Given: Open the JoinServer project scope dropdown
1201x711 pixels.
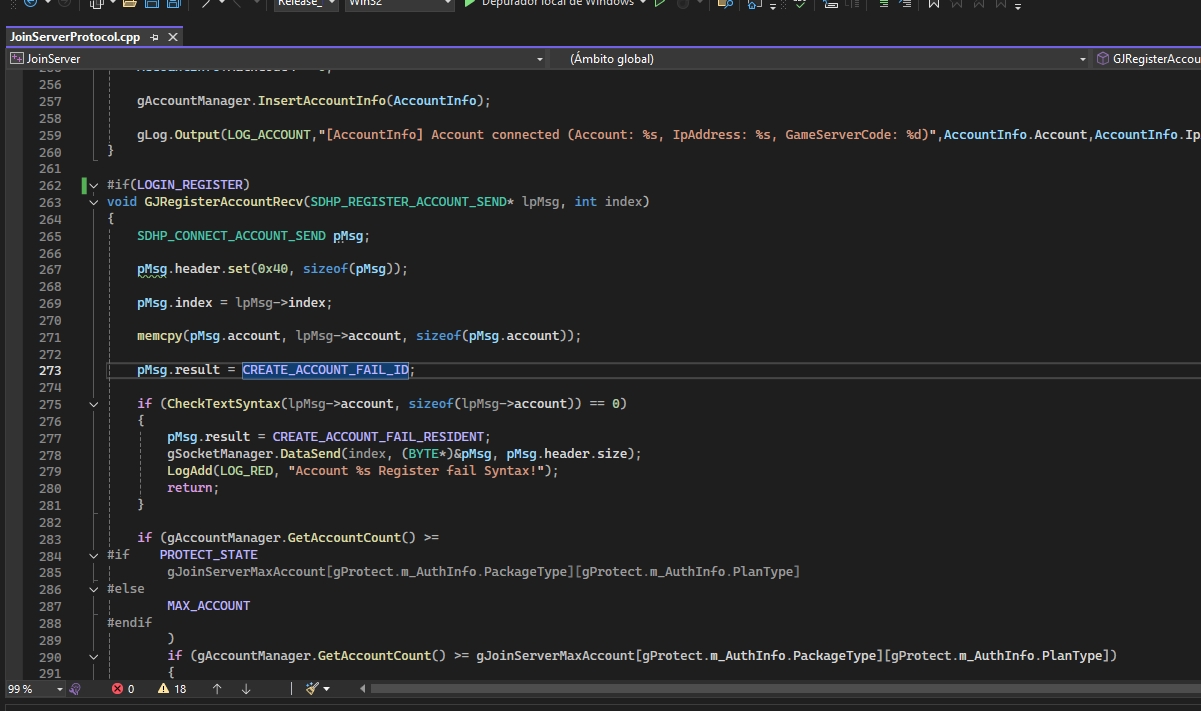Looking at the screenshot, I should (276, 59).
